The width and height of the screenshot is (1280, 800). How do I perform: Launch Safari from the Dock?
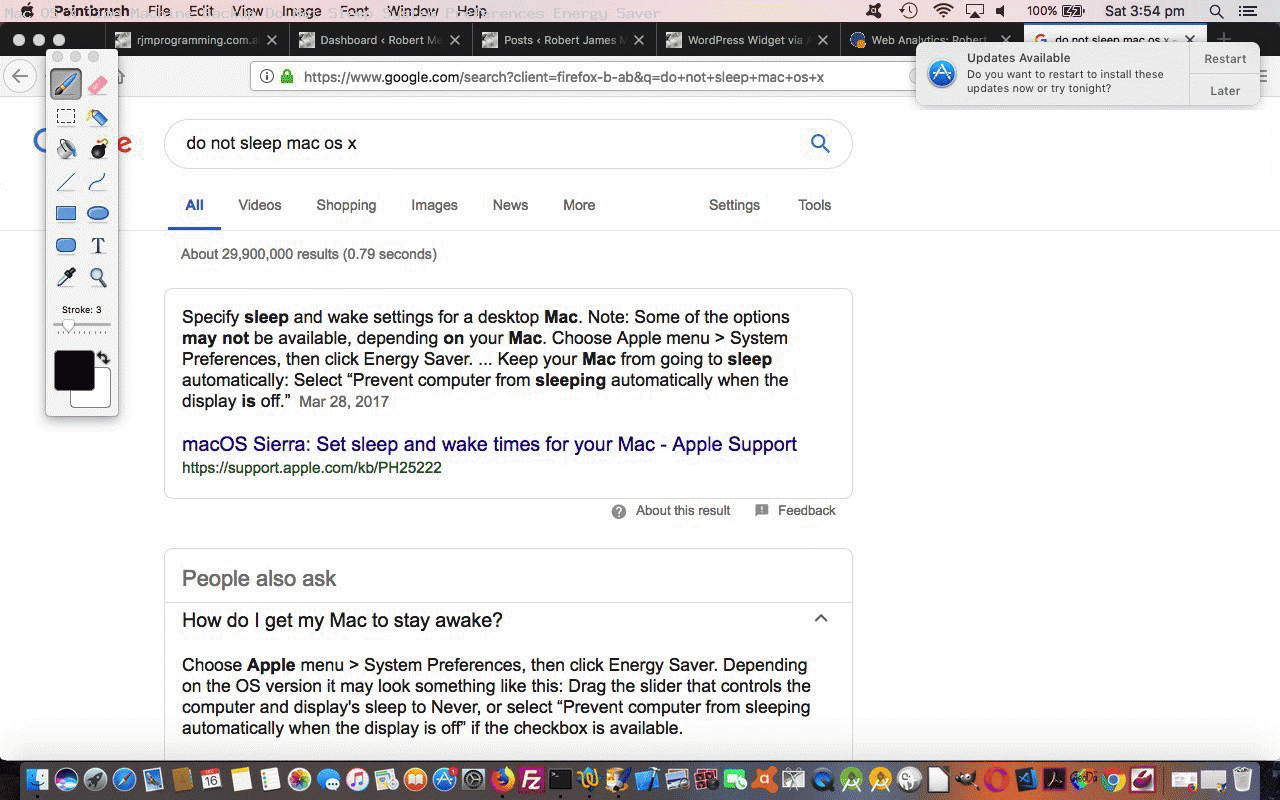point(124,779)
